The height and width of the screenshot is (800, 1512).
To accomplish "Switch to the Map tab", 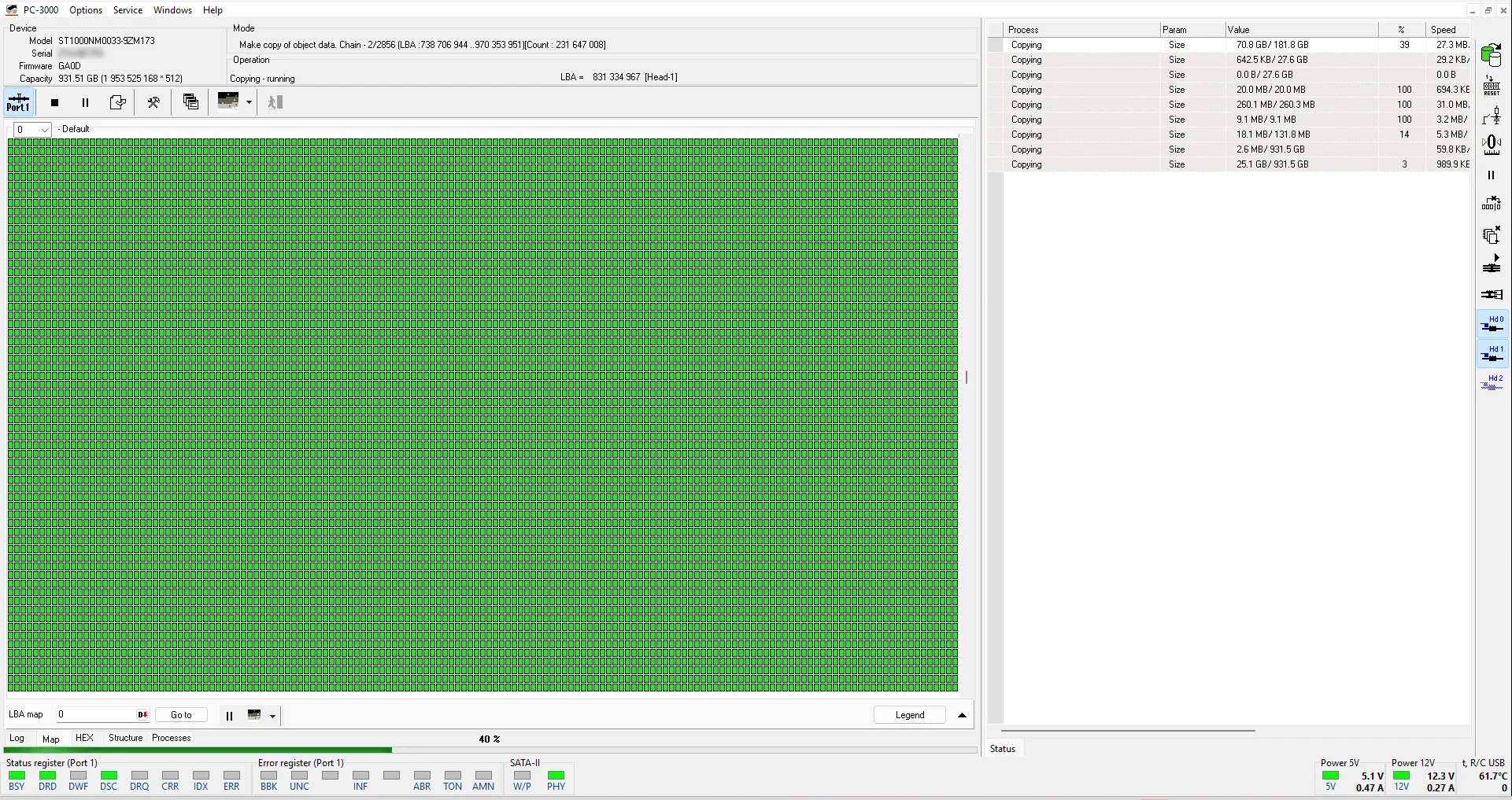I will click(51, 739).
